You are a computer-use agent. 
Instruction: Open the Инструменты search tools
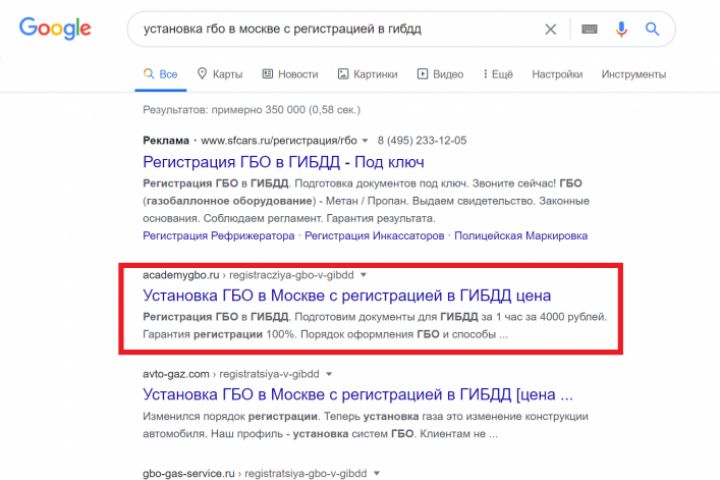(x=634, y=74)
